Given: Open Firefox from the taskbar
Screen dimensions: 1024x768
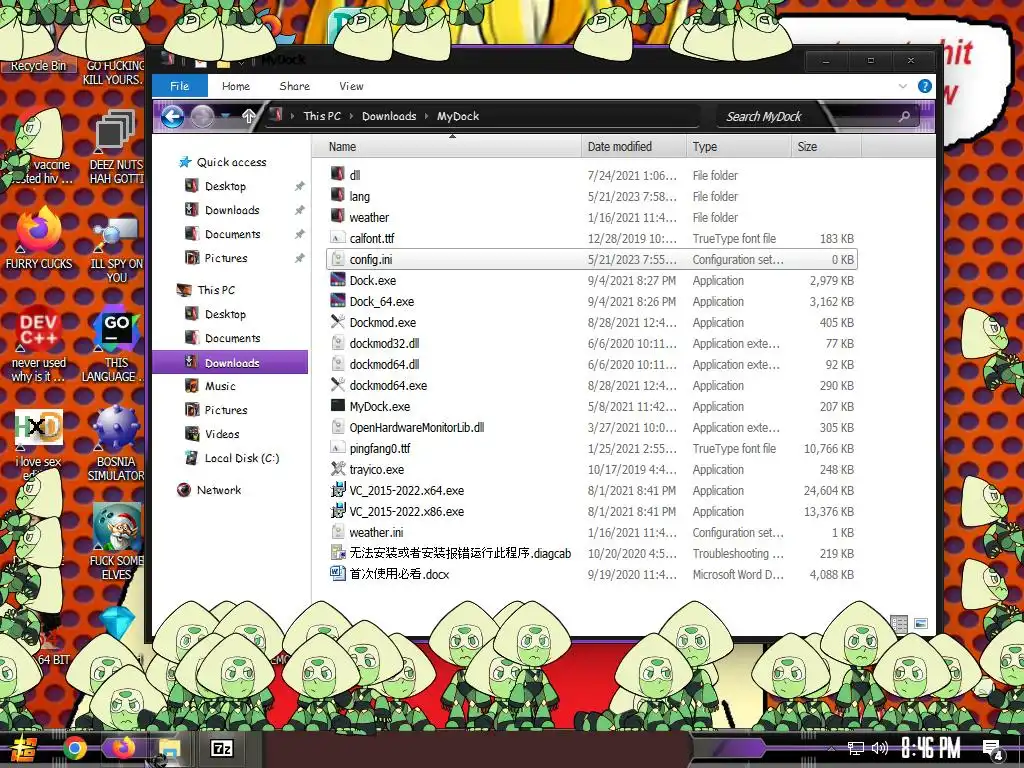Looking at the screenshot, I should point(123,747).
